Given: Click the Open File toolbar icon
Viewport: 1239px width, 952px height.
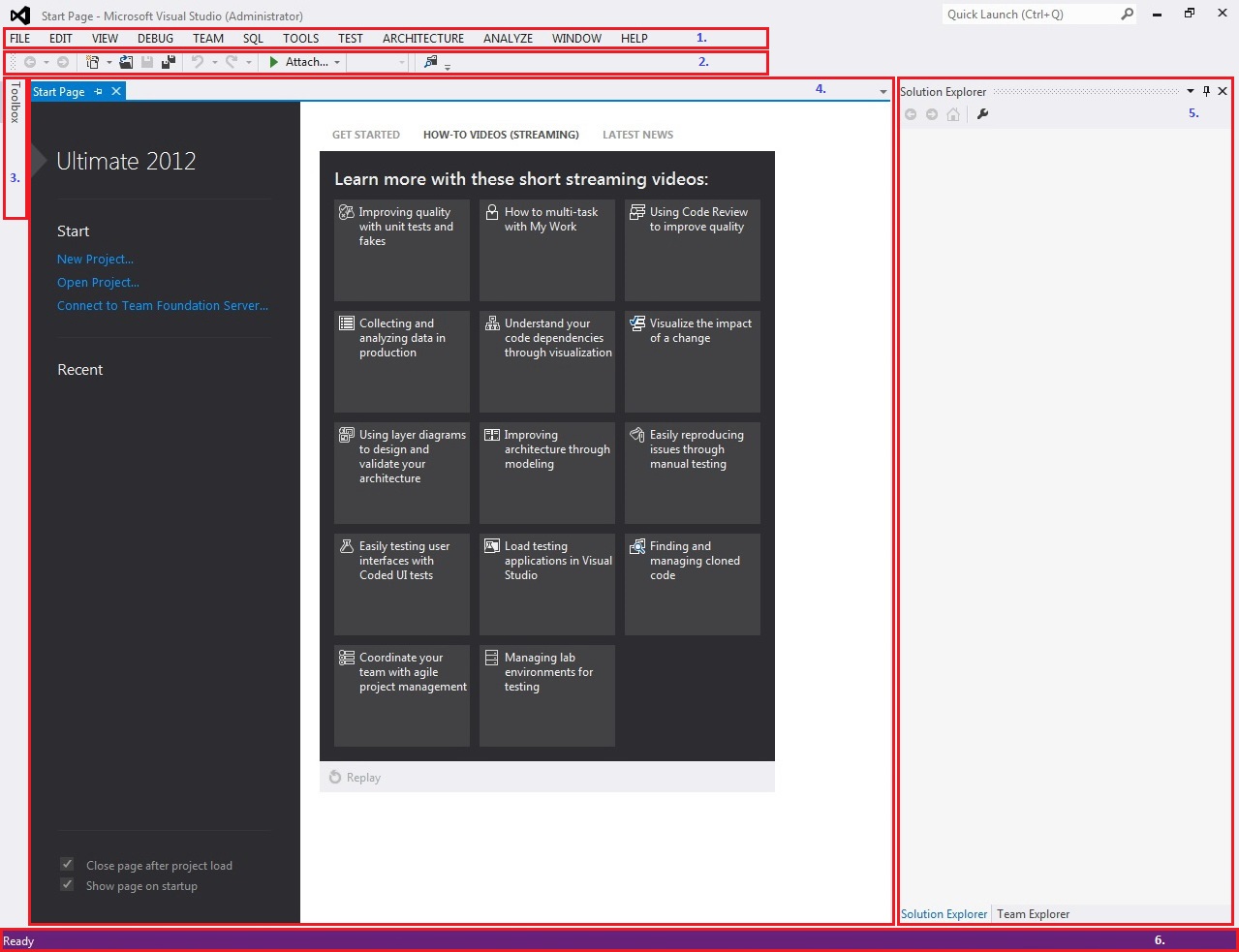Looking at the screenshot, I should [126, 62].
